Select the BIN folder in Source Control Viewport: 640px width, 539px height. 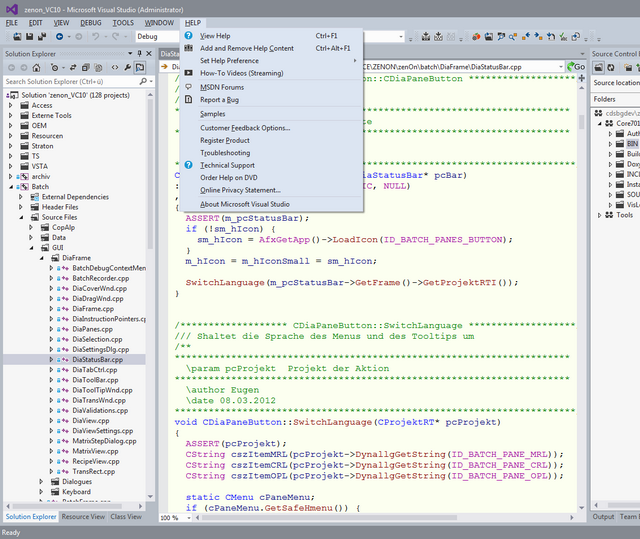tap(632, 144)
